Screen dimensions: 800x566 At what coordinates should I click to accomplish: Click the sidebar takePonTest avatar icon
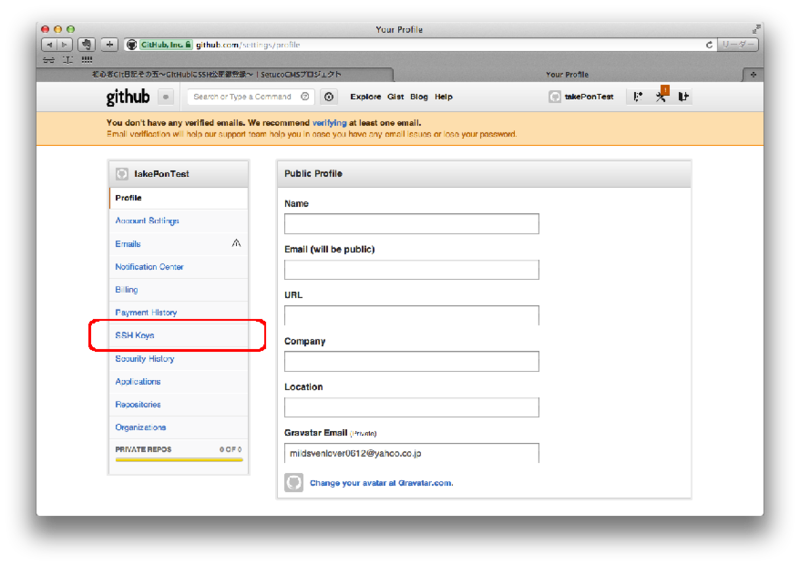click(121, 174)
